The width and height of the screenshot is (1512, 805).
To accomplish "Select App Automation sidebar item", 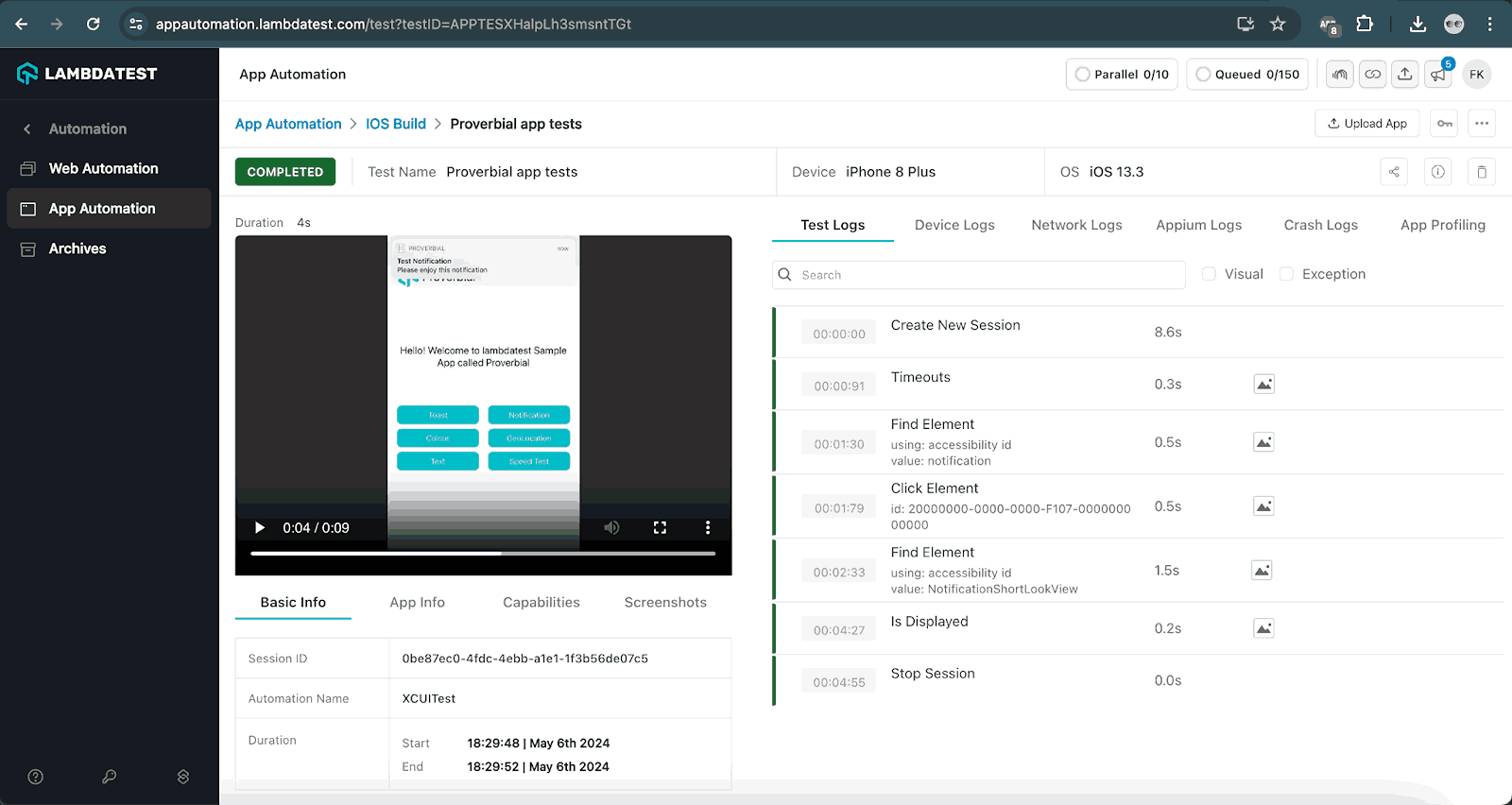I will [110, 208].
